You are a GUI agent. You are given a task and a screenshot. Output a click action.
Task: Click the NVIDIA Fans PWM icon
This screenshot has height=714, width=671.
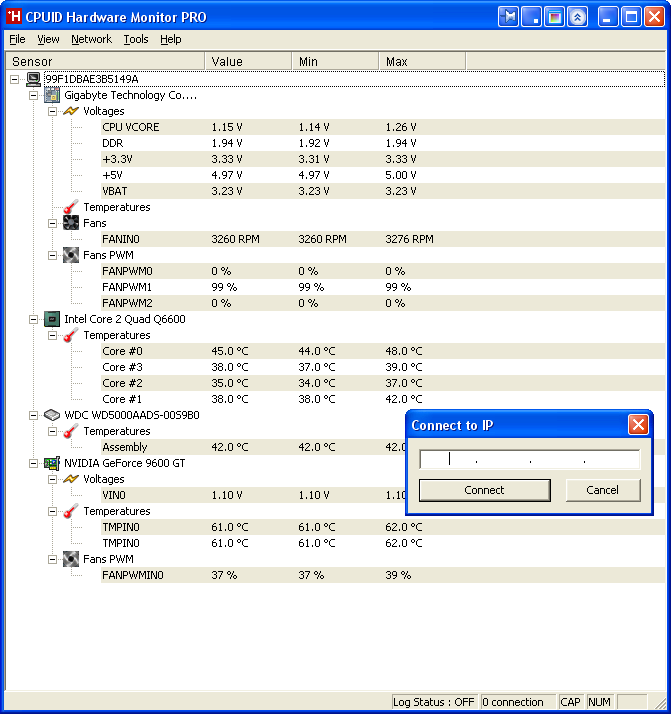71,559
